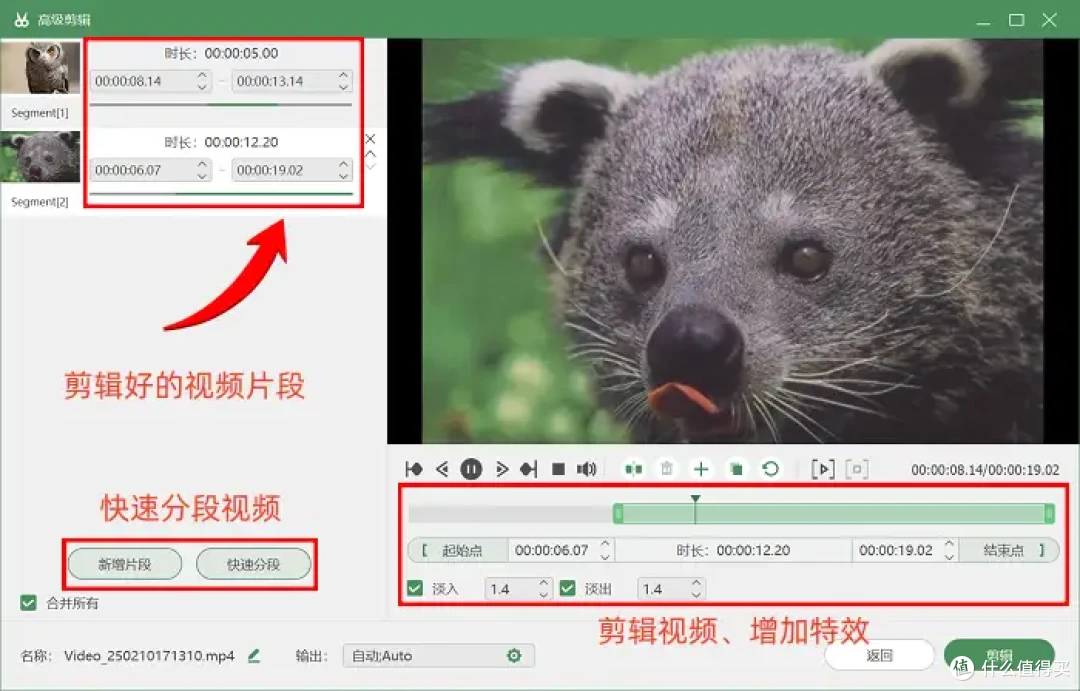Maximize the 高级剪辑 window
Viewport: 1080px width, 691px height.
click(1016, 20)
